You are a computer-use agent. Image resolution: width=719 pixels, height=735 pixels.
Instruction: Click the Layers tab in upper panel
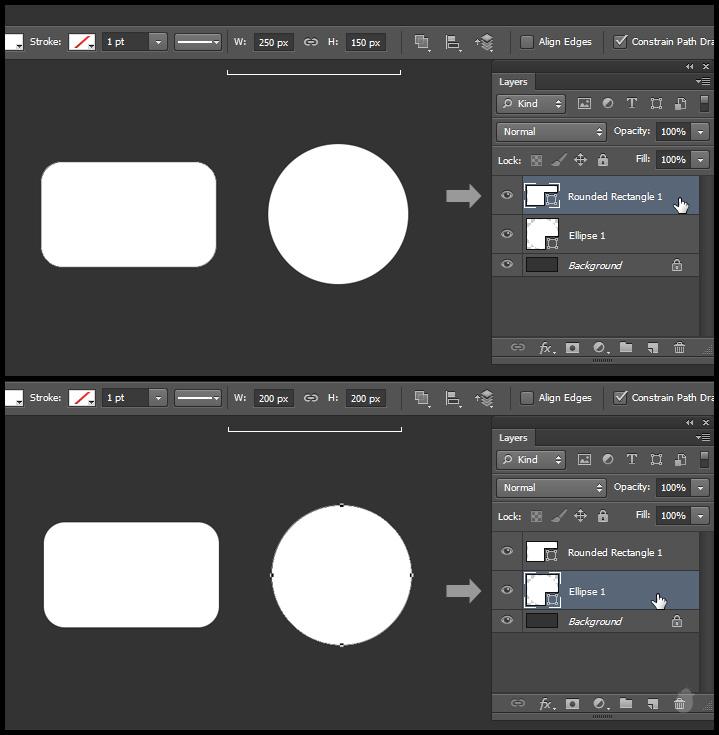point(513,82)
